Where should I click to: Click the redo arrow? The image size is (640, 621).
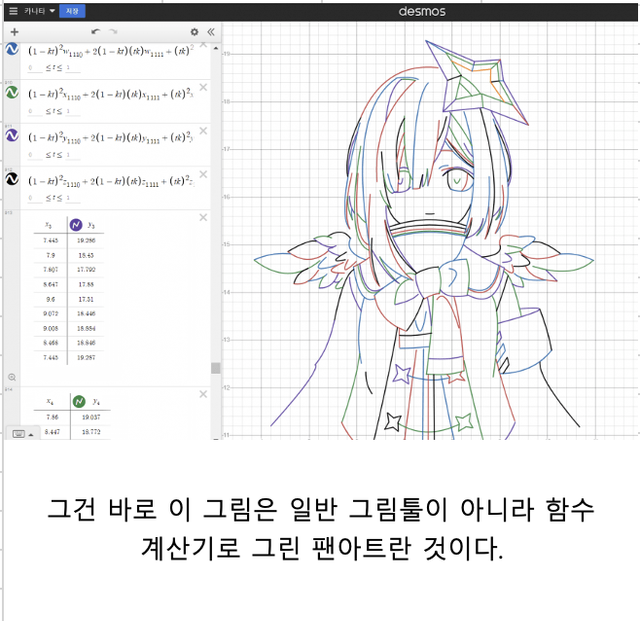point(113,31)
